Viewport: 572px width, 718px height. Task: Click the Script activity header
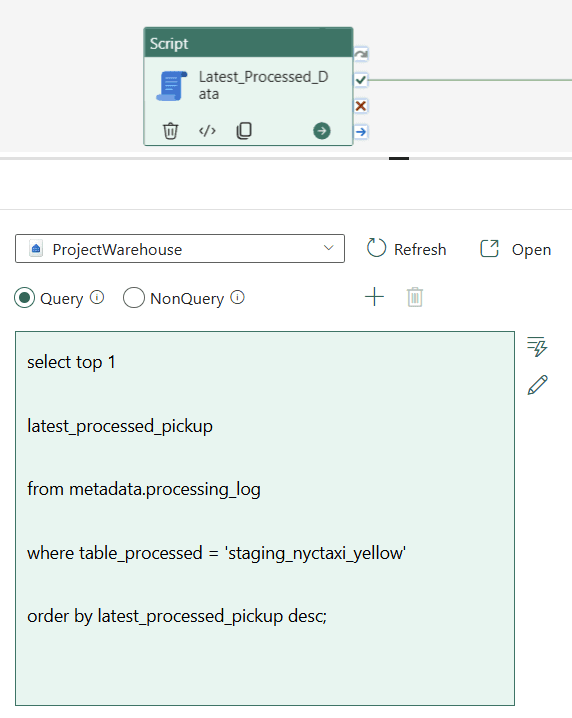(248, 43)
